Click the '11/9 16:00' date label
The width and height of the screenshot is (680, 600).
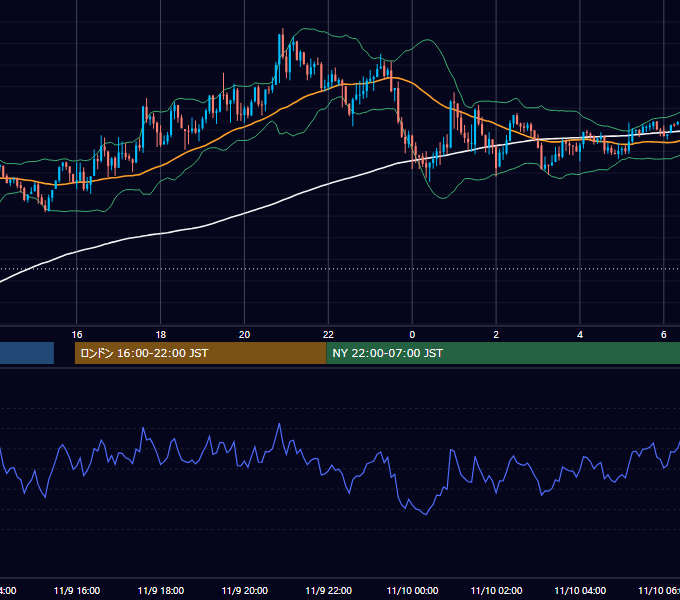point(77,590)
